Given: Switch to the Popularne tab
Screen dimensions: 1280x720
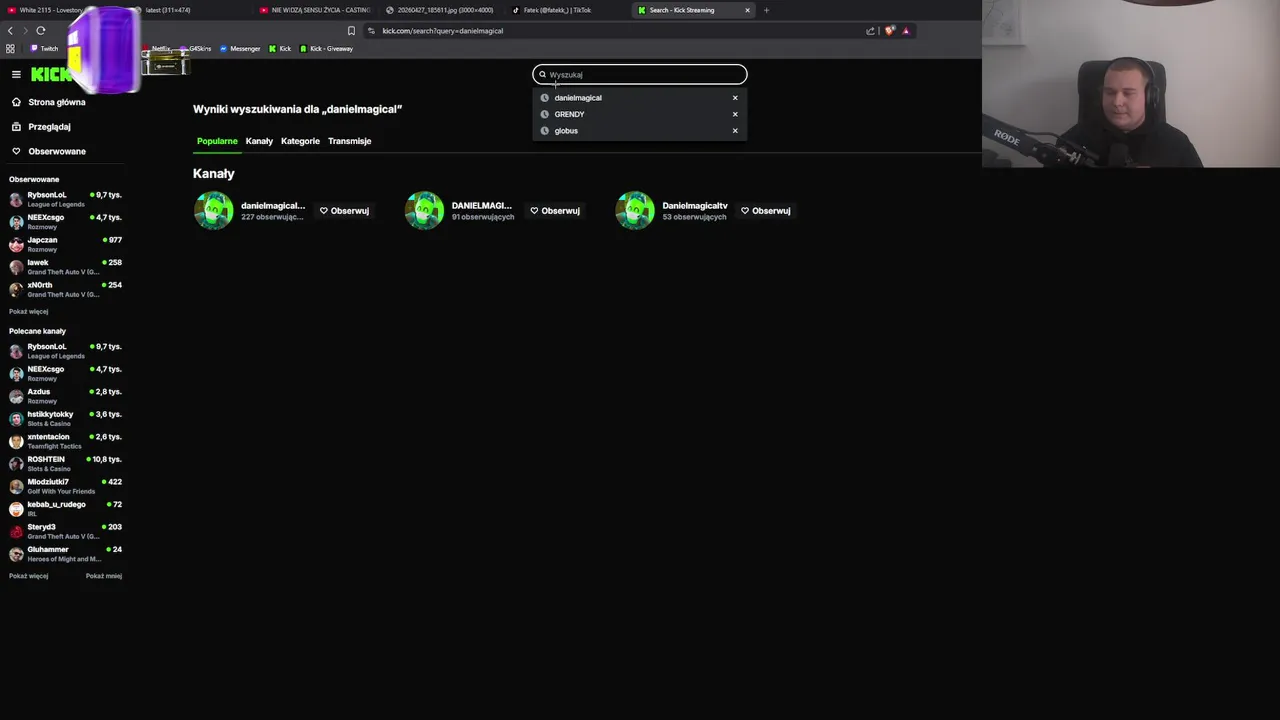Looking at the screenshot, I should click(217, 141).
